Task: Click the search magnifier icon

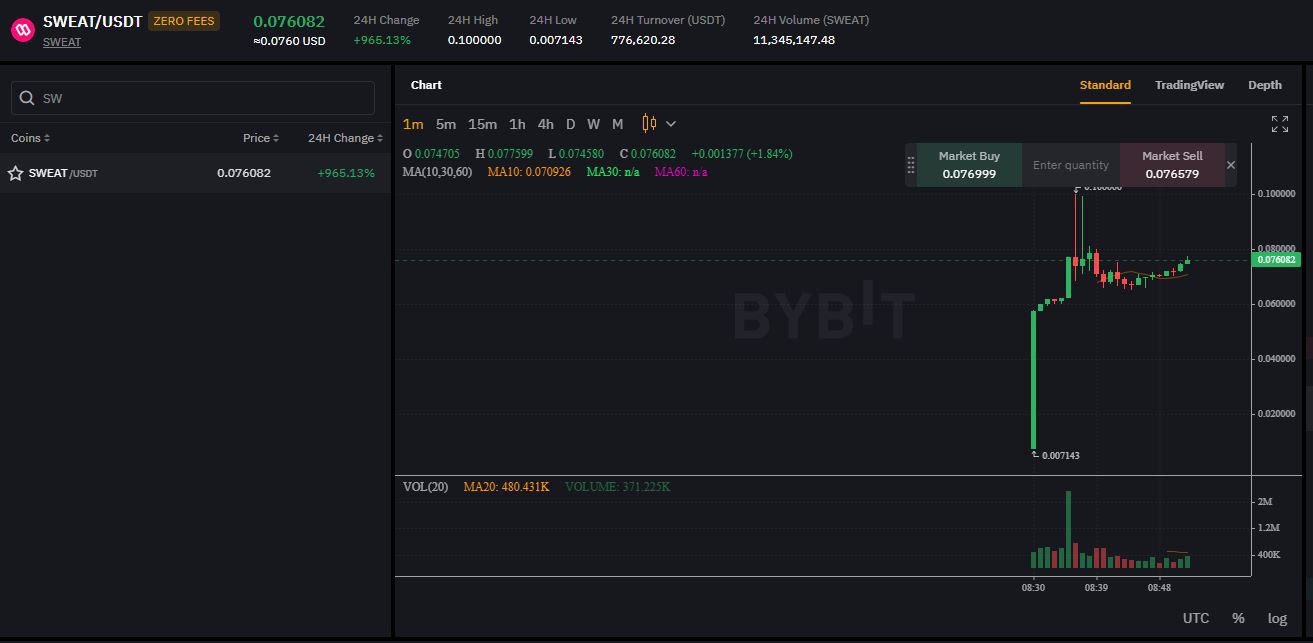Action: pyautogui.click(x=27, y=98)
